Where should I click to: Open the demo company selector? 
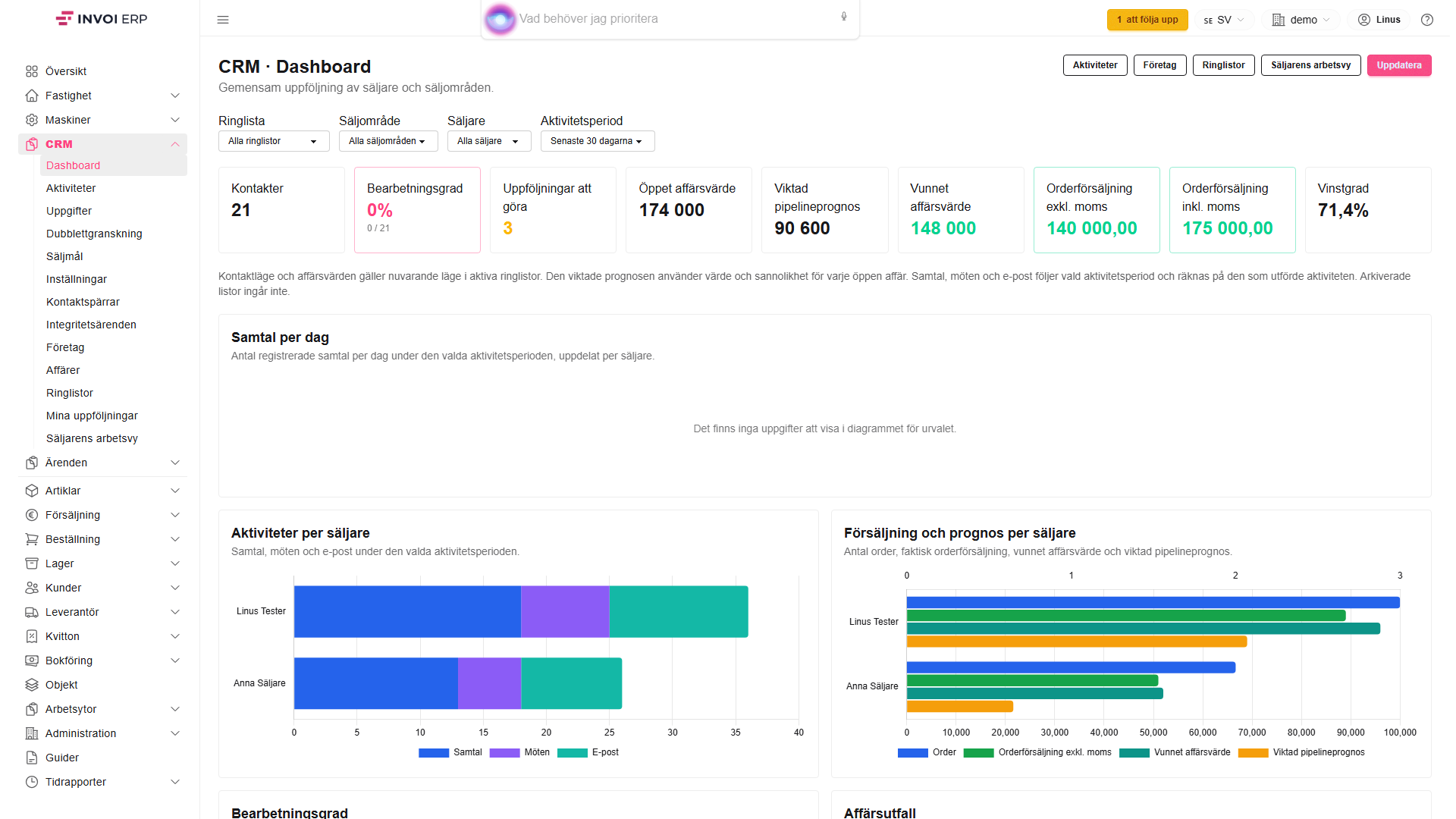1301,20
